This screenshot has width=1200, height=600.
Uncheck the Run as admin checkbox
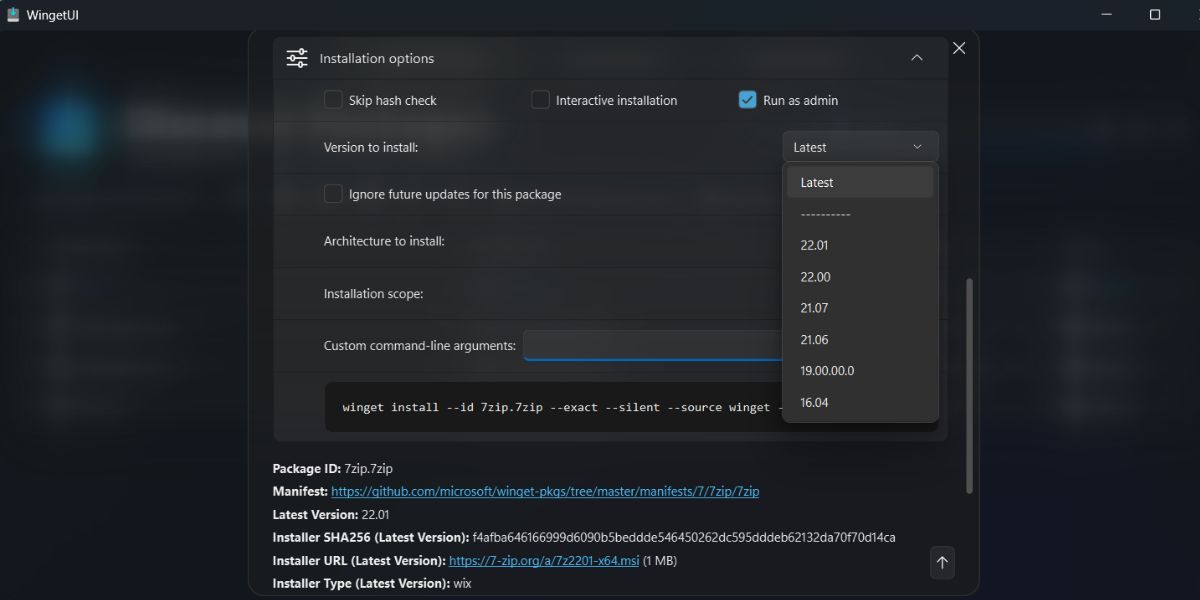tap(747, 100)
